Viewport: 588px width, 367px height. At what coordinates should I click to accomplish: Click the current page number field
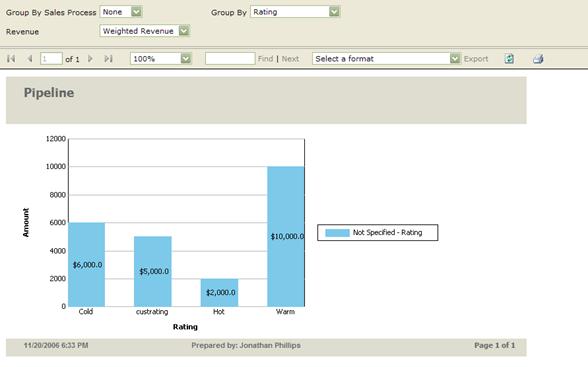click(51, 58)
